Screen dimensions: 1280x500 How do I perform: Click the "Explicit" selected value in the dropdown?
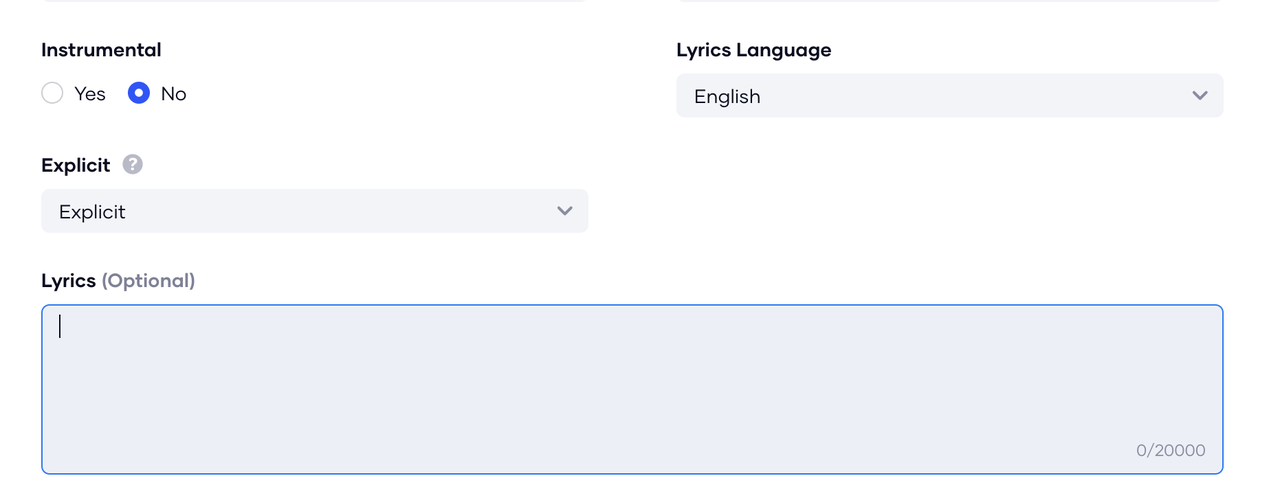coord(92,212)
